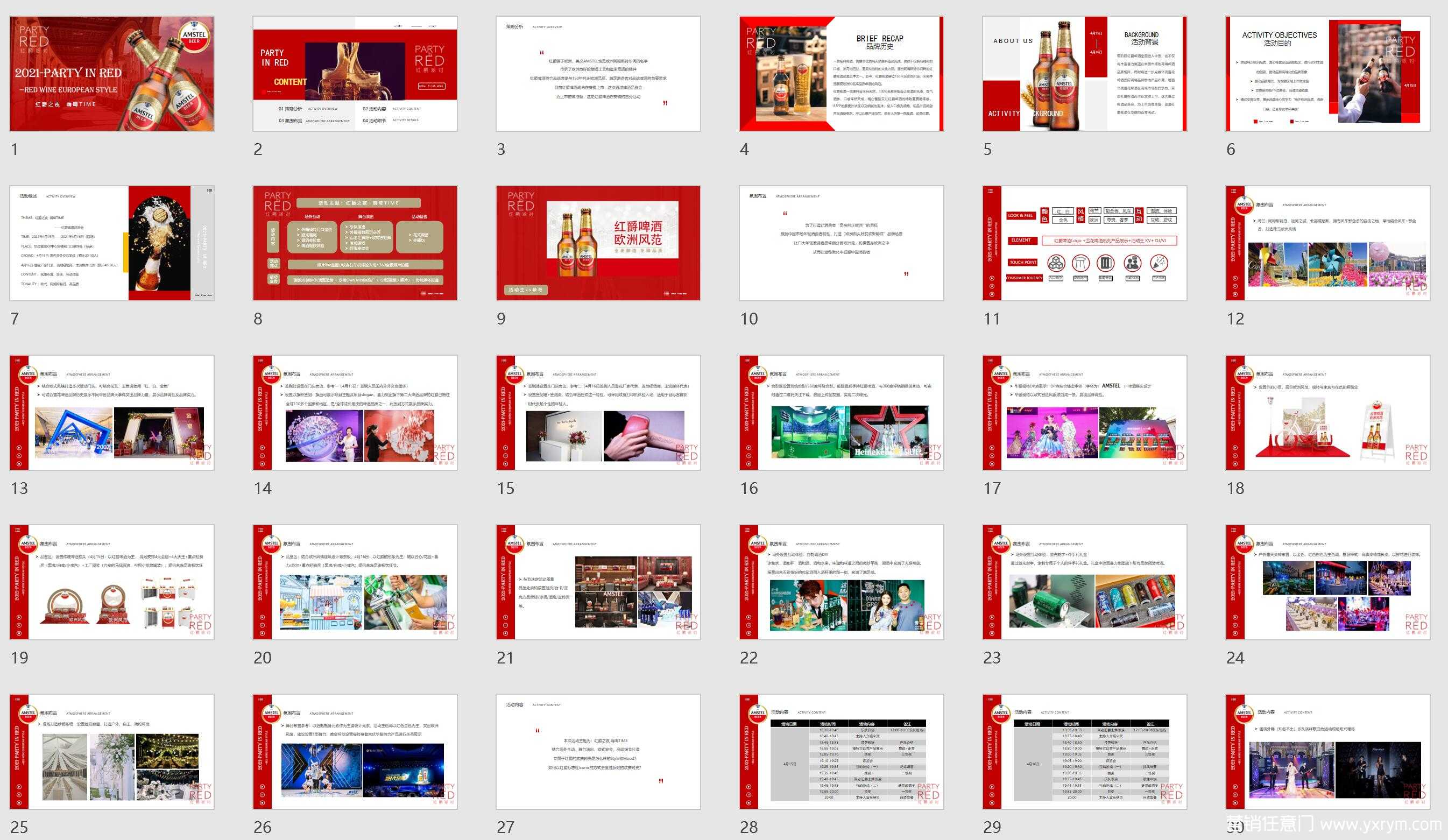1448x840 pixels.
Task: Open slide 12 with windmill flower photos
Action: tap(1328, 243)
